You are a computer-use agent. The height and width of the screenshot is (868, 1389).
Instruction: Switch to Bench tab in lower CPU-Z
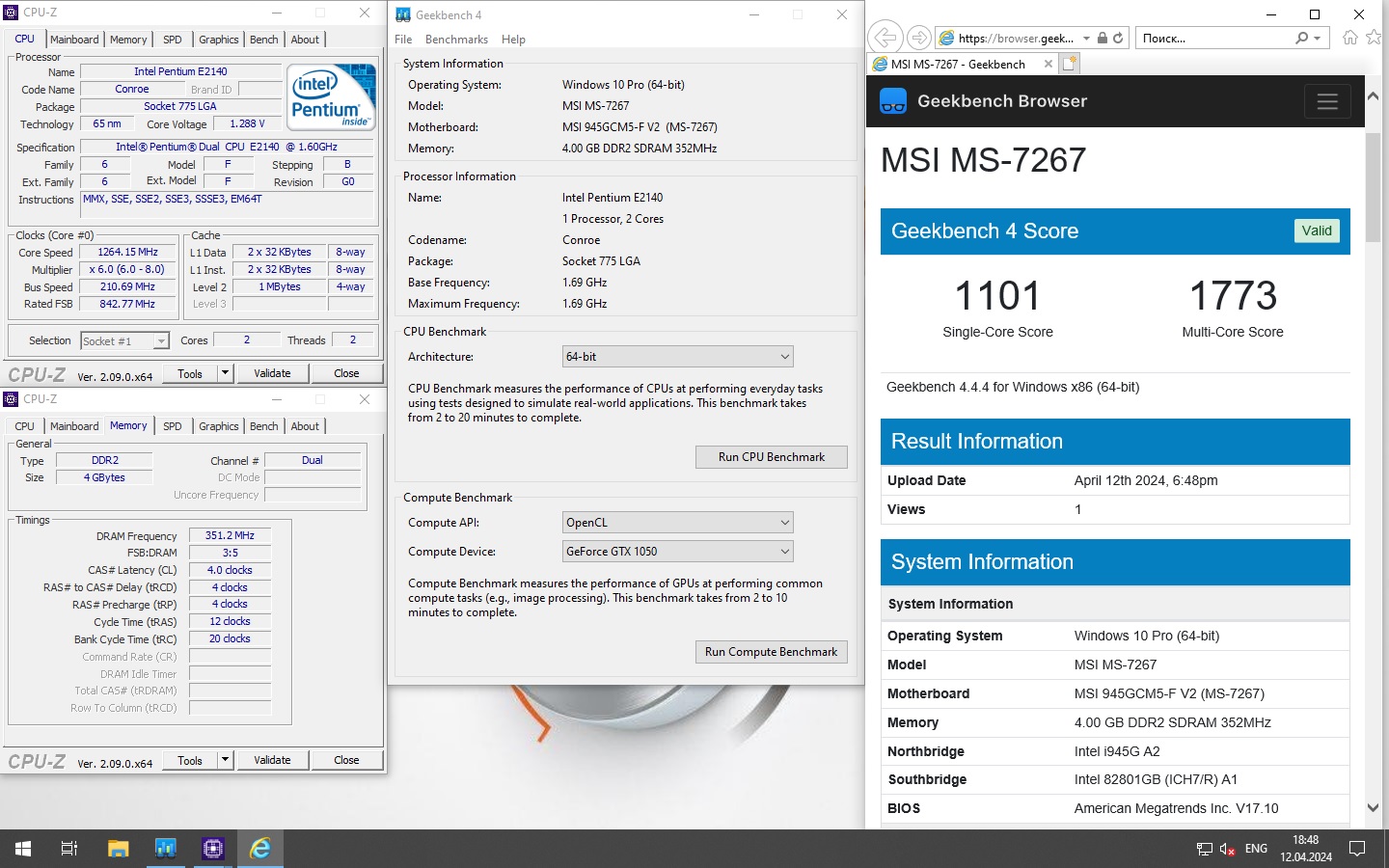click(264, 426)
